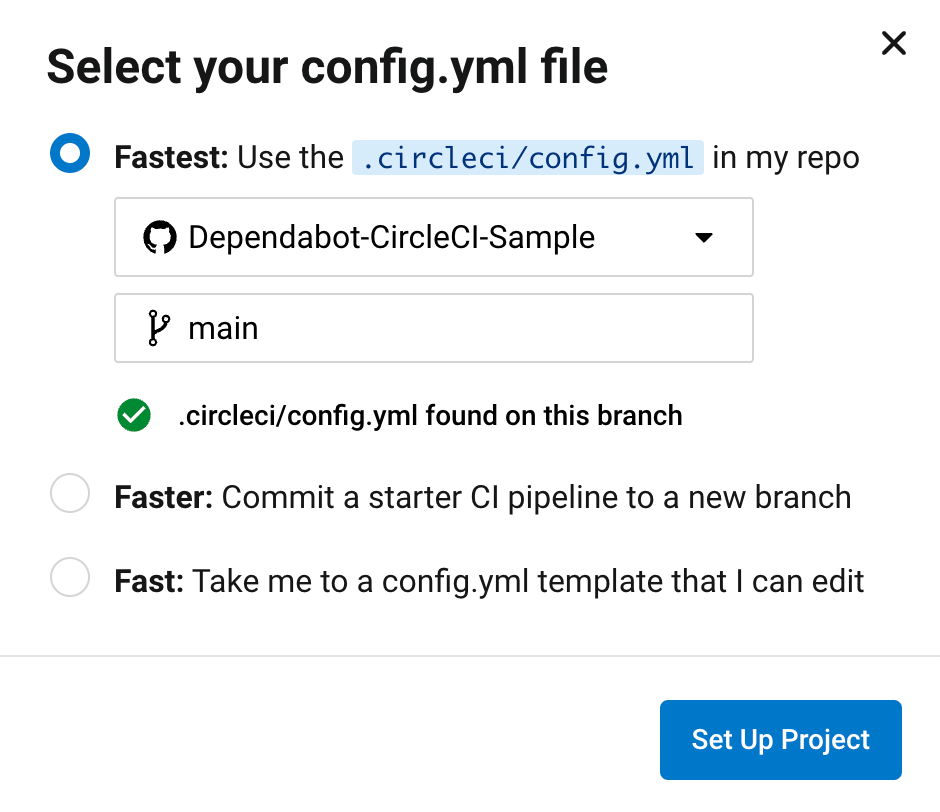Viewport: 940px width, 812px height.
Task: Click the green checkmark status icon
Action: pos(133,415)
